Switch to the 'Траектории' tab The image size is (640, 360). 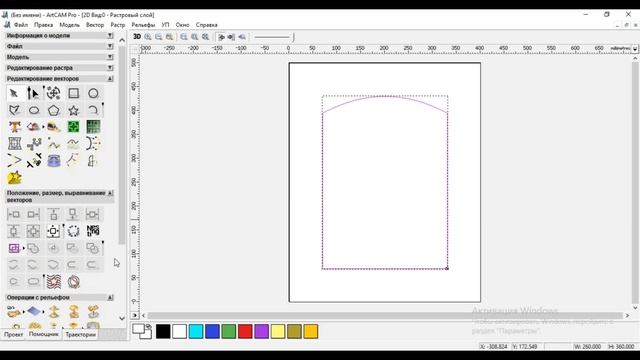tap(80, 334)
